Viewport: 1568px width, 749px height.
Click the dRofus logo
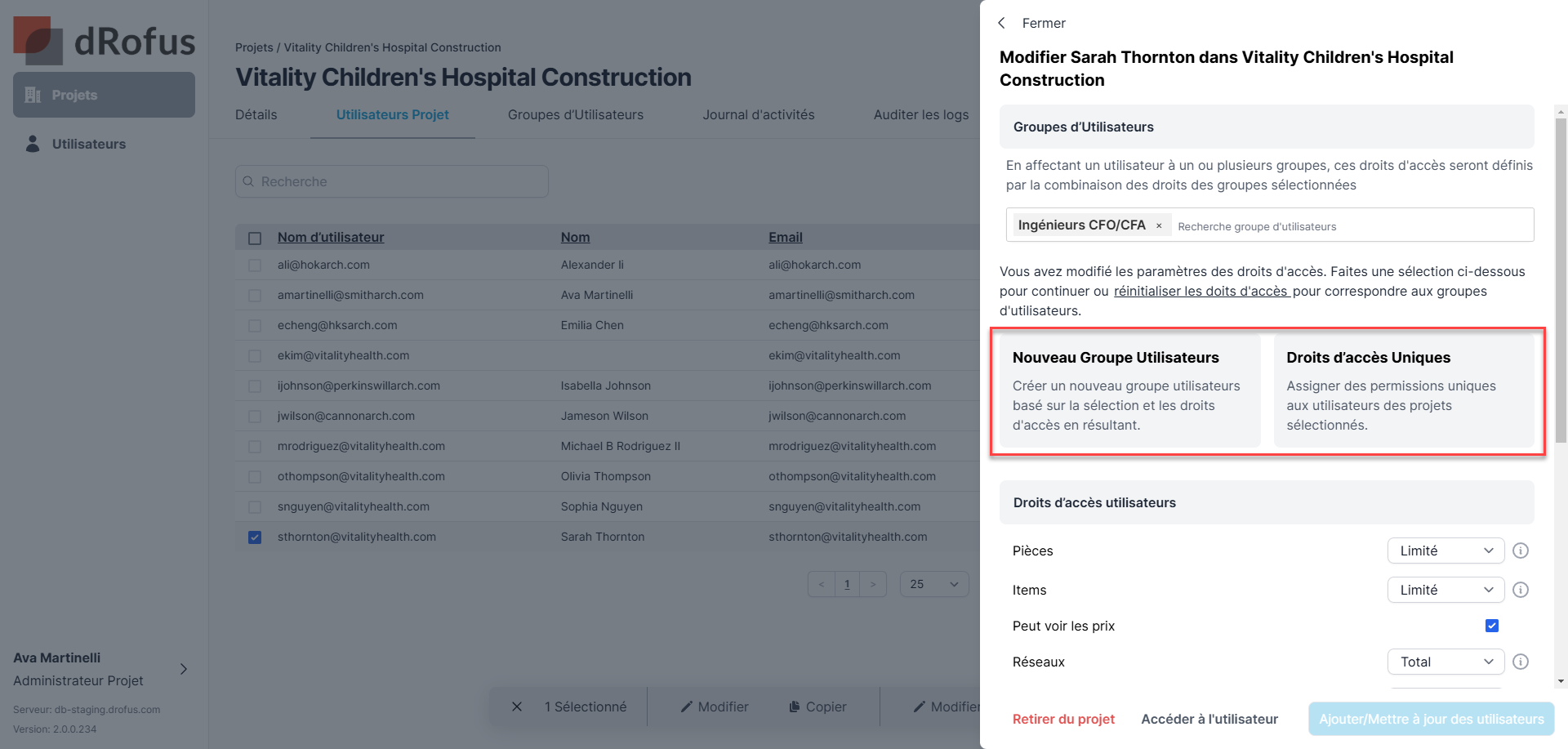point(105,41)
